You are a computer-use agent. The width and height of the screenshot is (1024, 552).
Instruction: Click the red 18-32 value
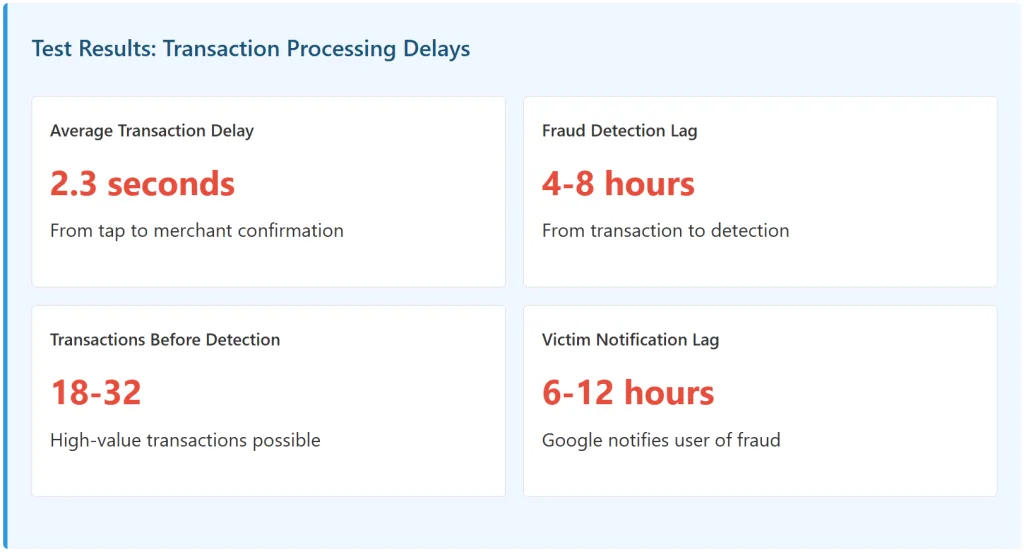[96, 393]
